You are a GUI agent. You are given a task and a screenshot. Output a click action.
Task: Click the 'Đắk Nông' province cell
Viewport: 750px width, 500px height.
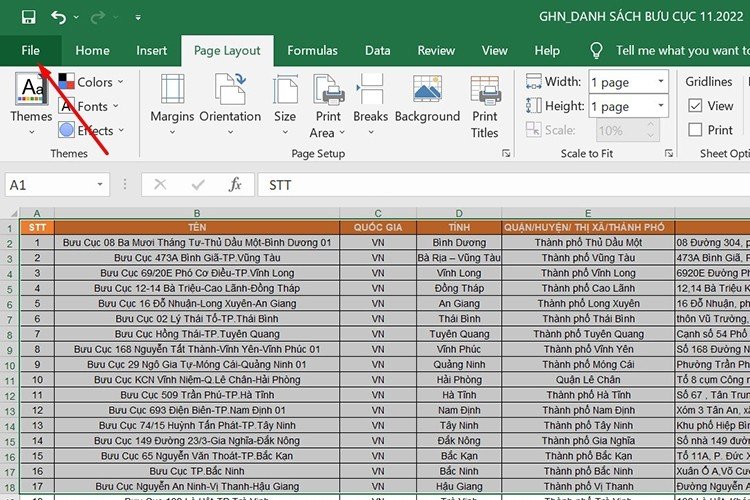pos(459,441)
